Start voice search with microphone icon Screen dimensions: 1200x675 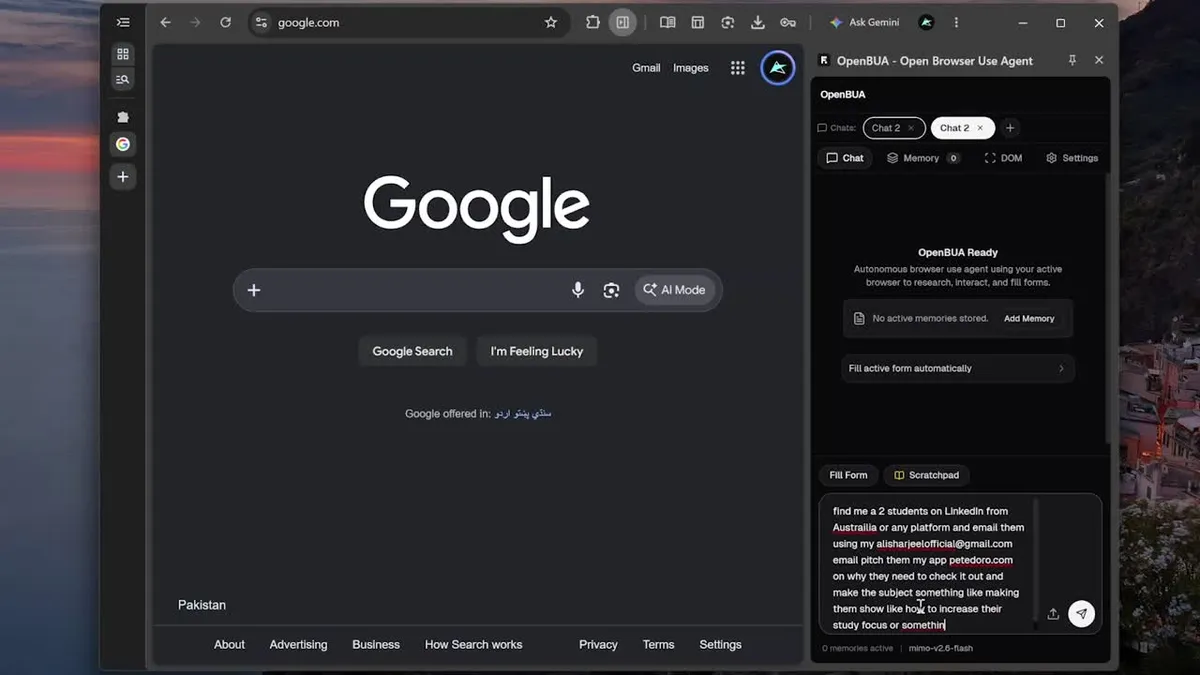point(578,290)
